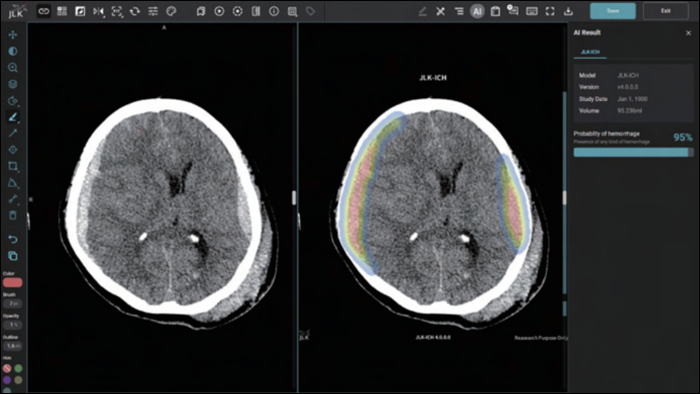Screen dimensions: 700x394
Task: Click the play cine icon in toolbar
Action: coord(219,11)
